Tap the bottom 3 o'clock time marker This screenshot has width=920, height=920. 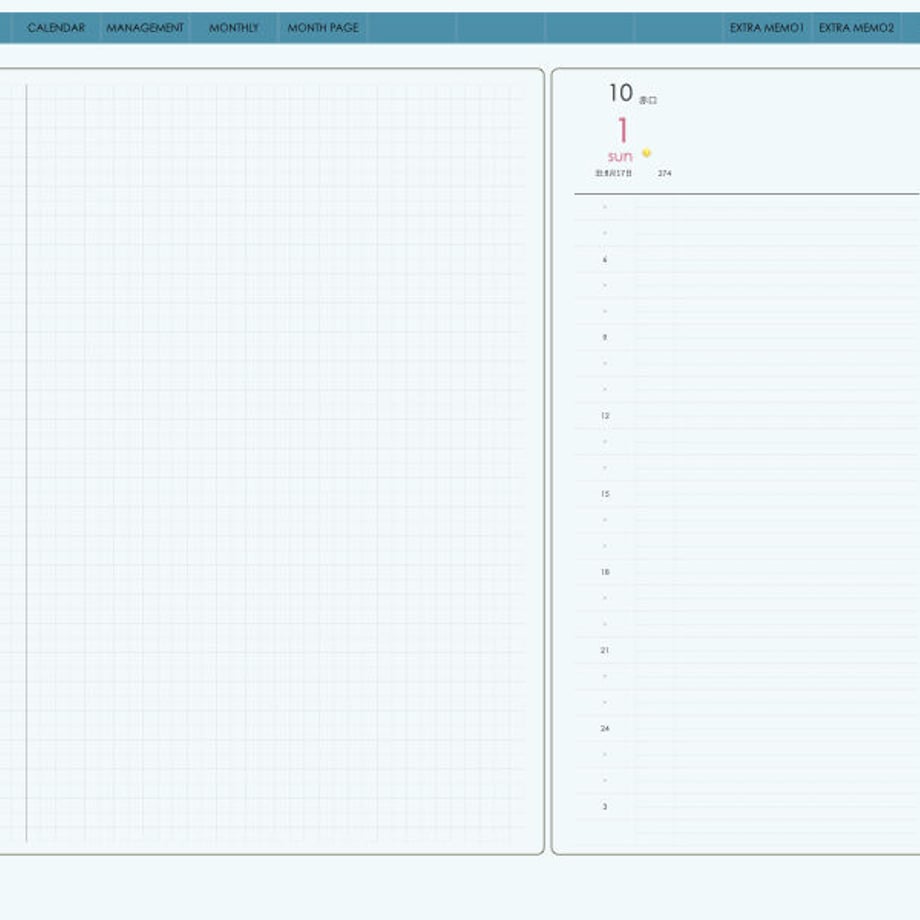605,807
